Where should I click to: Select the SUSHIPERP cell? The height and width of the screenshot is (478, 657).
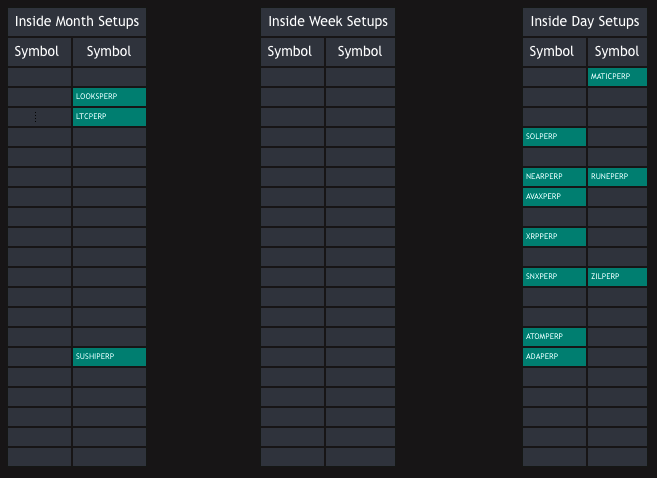[x=109, y=357]
